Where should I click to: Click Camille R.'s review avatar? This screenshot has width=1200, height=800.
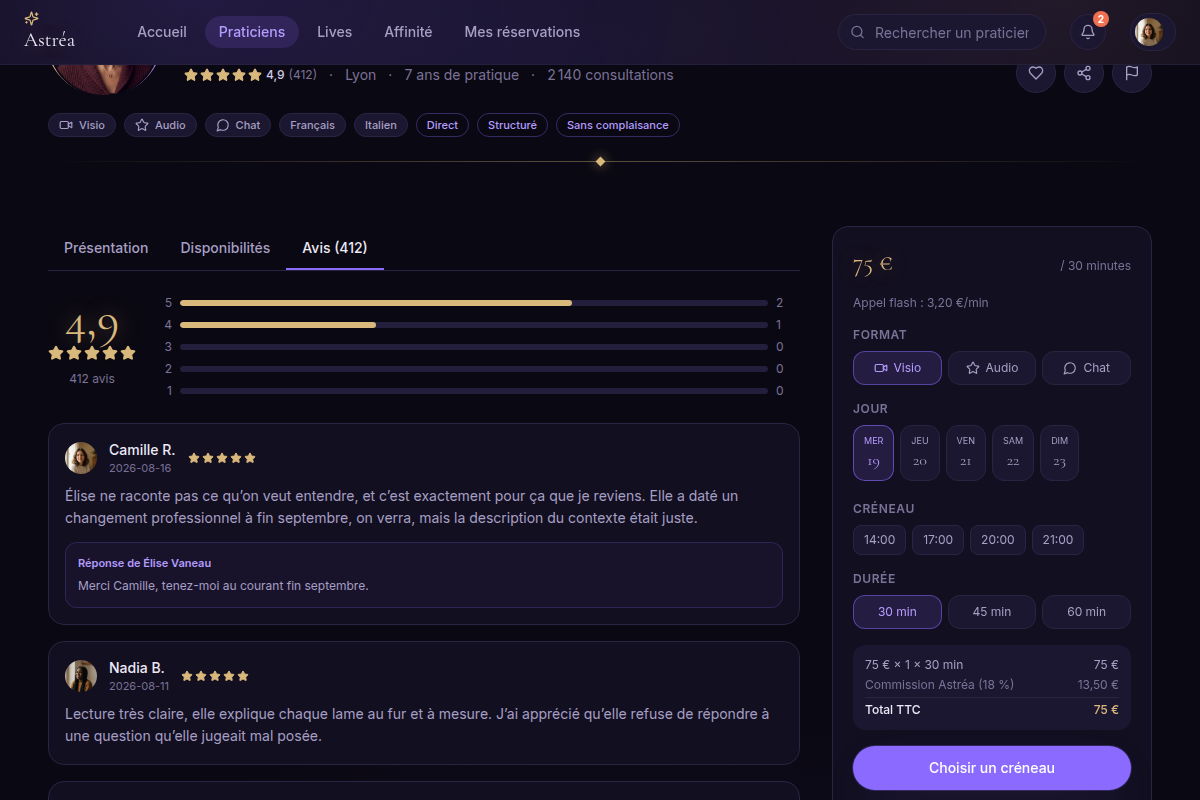pyautogui.click(x=81, y=458)
